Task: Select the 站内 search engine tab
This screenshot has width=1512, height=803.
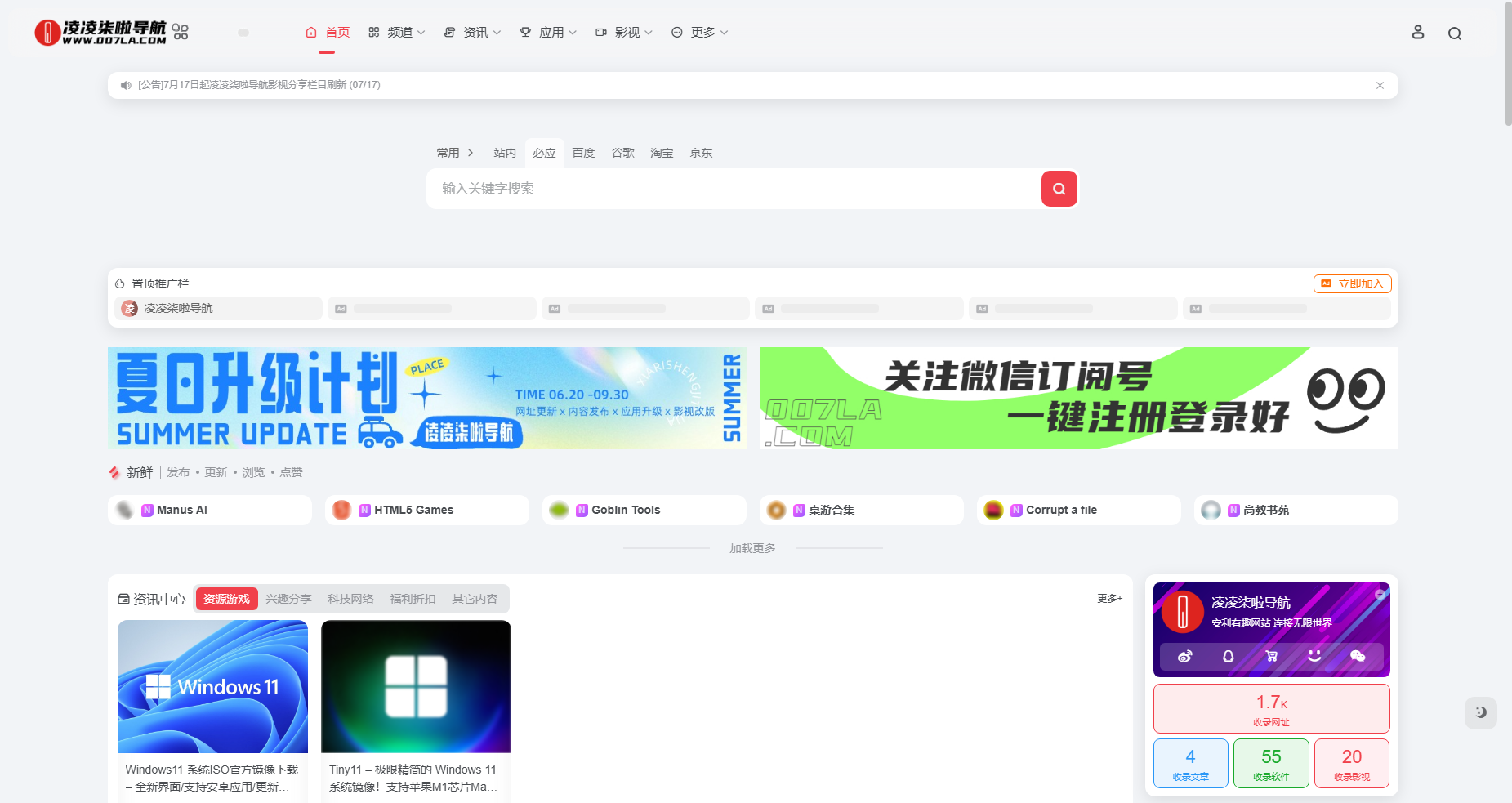Action: click(505, 153)
